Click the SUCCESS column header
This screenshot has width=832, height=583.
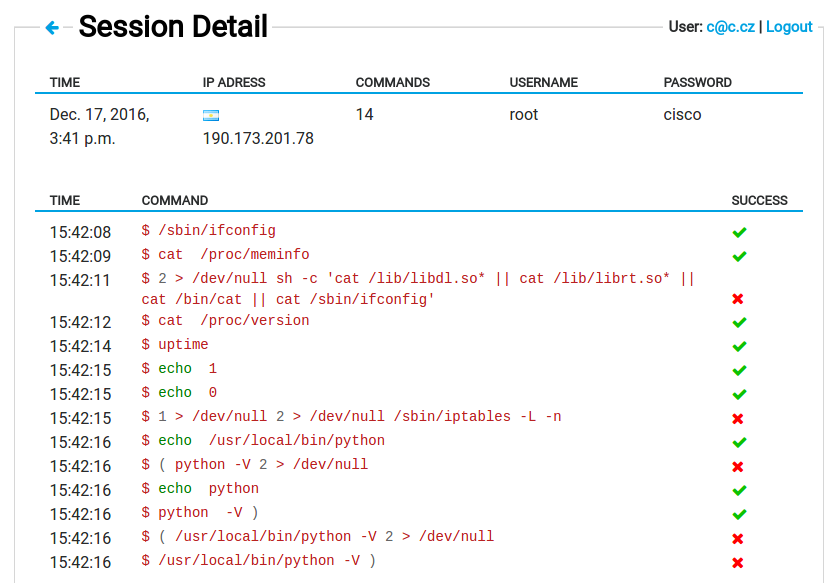point(759,201)
